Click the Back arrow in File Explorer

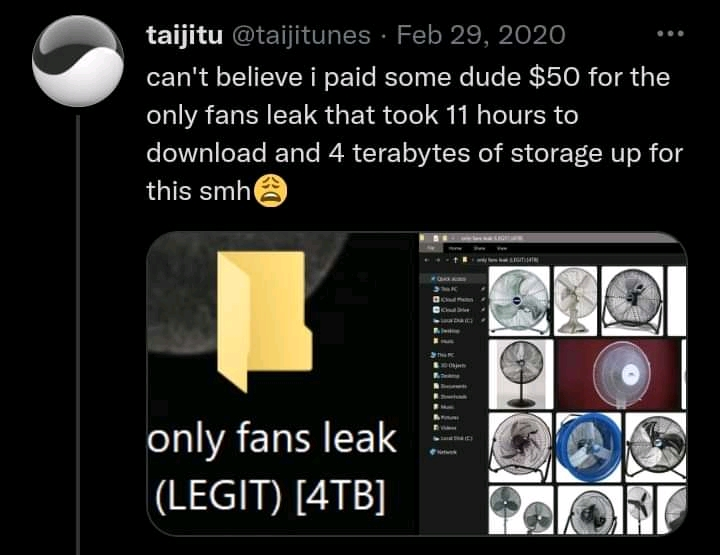click(x=427, y=260)
